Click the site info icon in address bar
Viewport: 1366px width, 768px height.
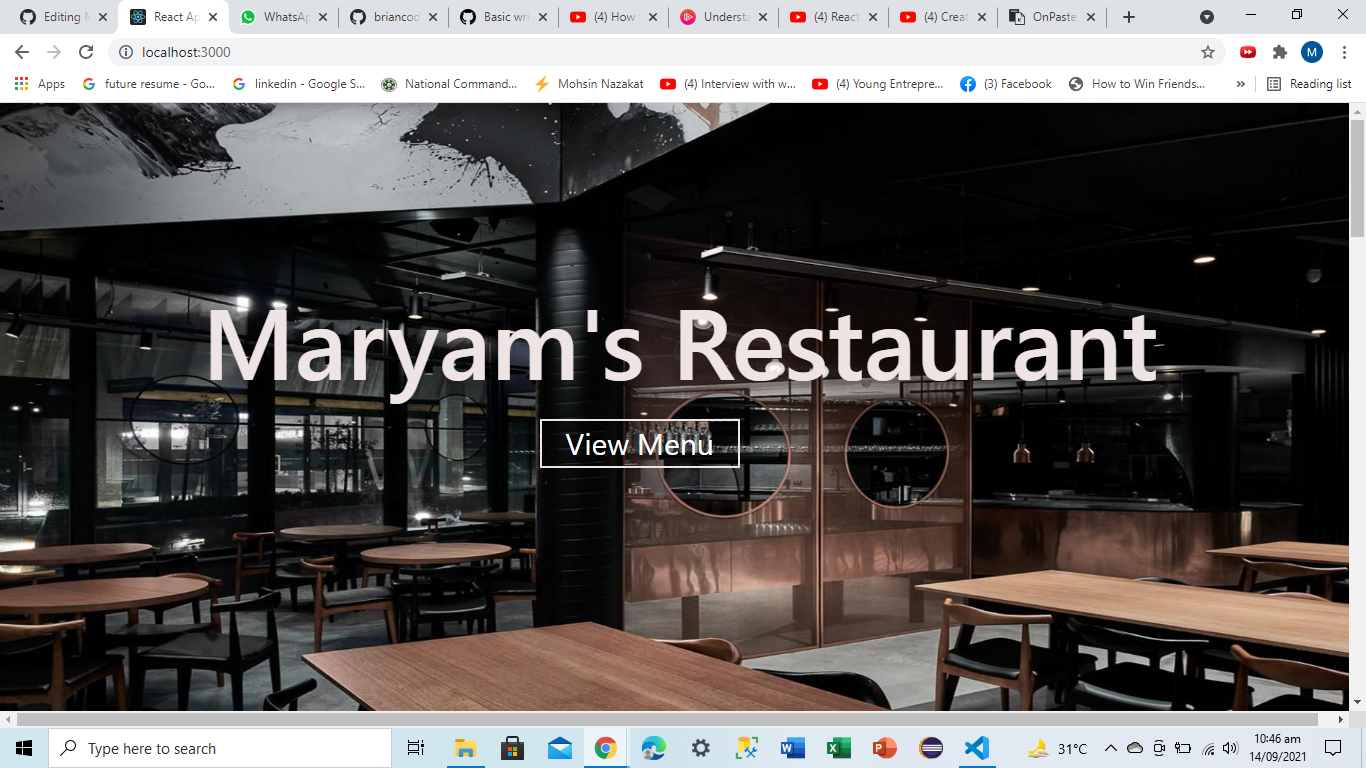(x=127, y=50)
